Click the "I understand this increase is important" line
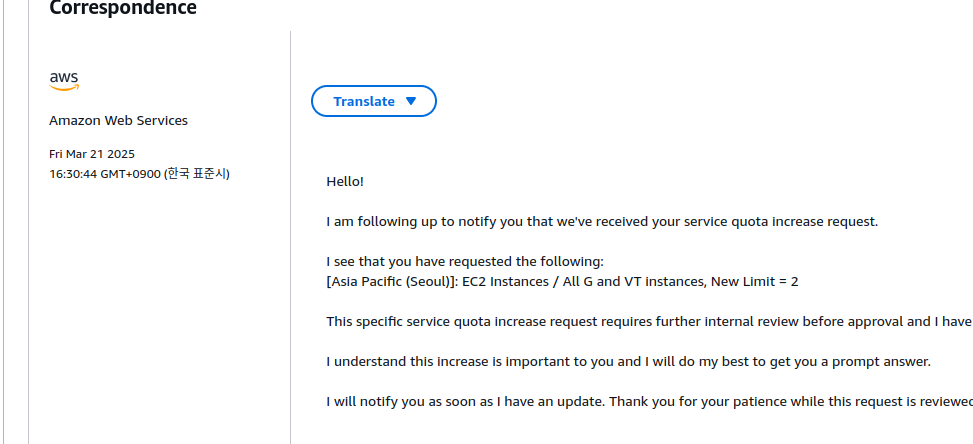973x444 pixels. coord(629,362)
